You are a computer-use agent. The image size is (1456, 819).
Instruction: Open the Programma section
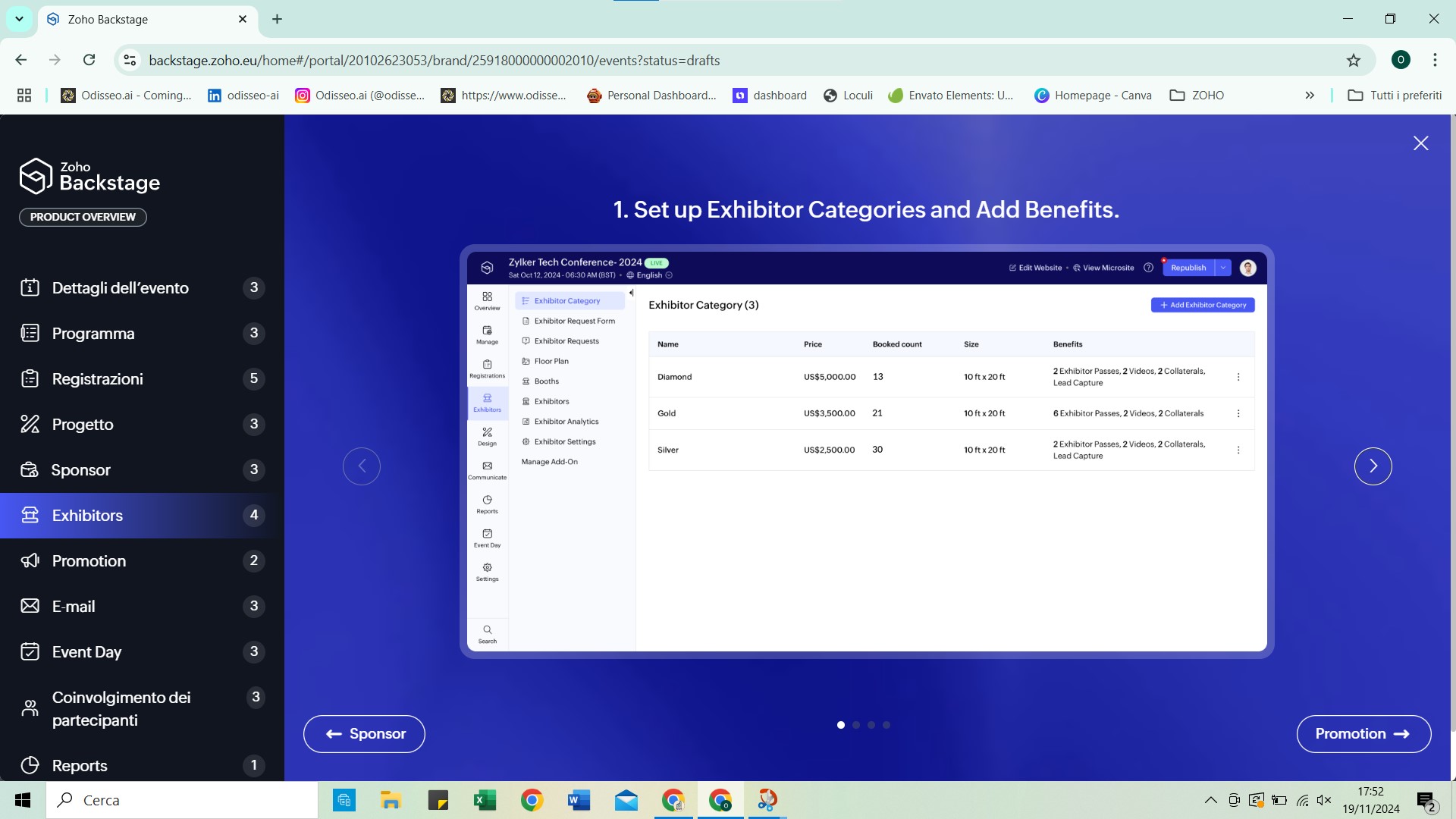click(142, 334)
